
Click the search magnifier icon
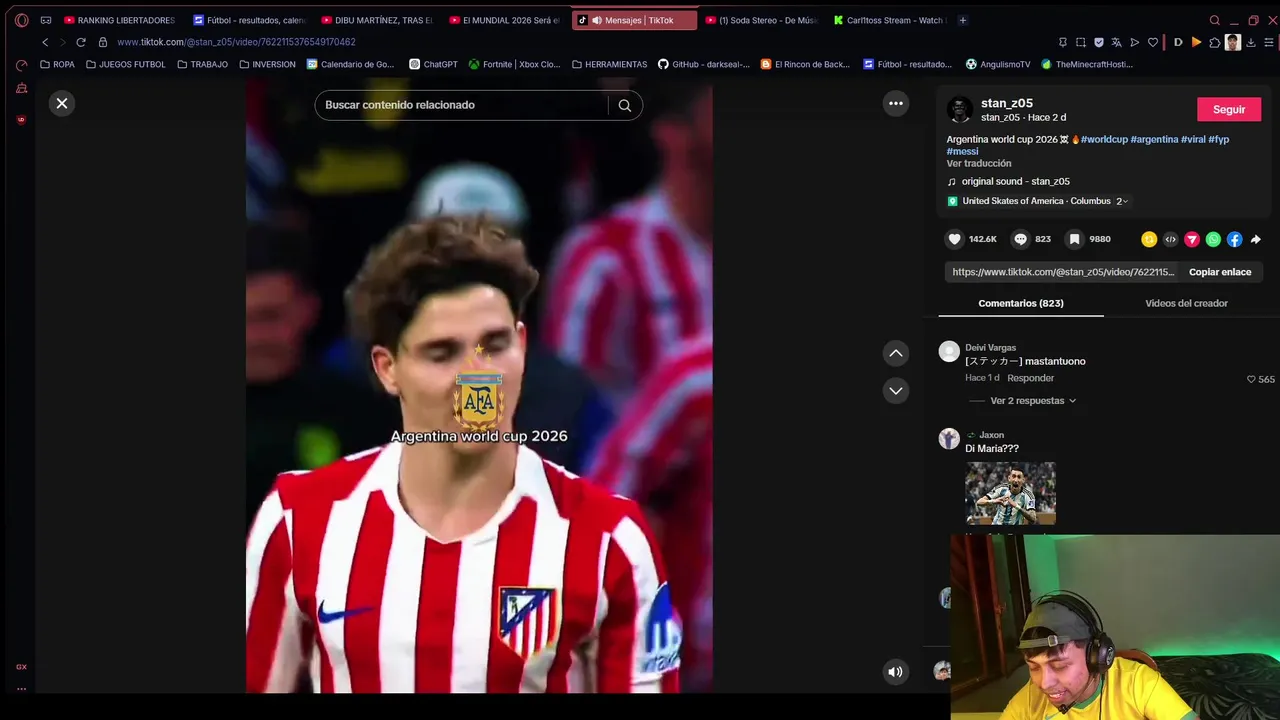[625, 105]
